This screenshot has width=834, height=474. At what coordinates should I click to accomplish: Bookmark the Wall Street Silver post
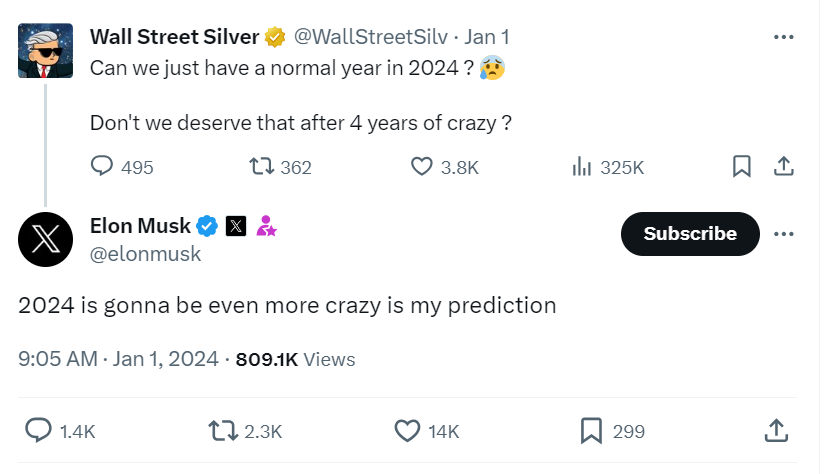point(742,167)
